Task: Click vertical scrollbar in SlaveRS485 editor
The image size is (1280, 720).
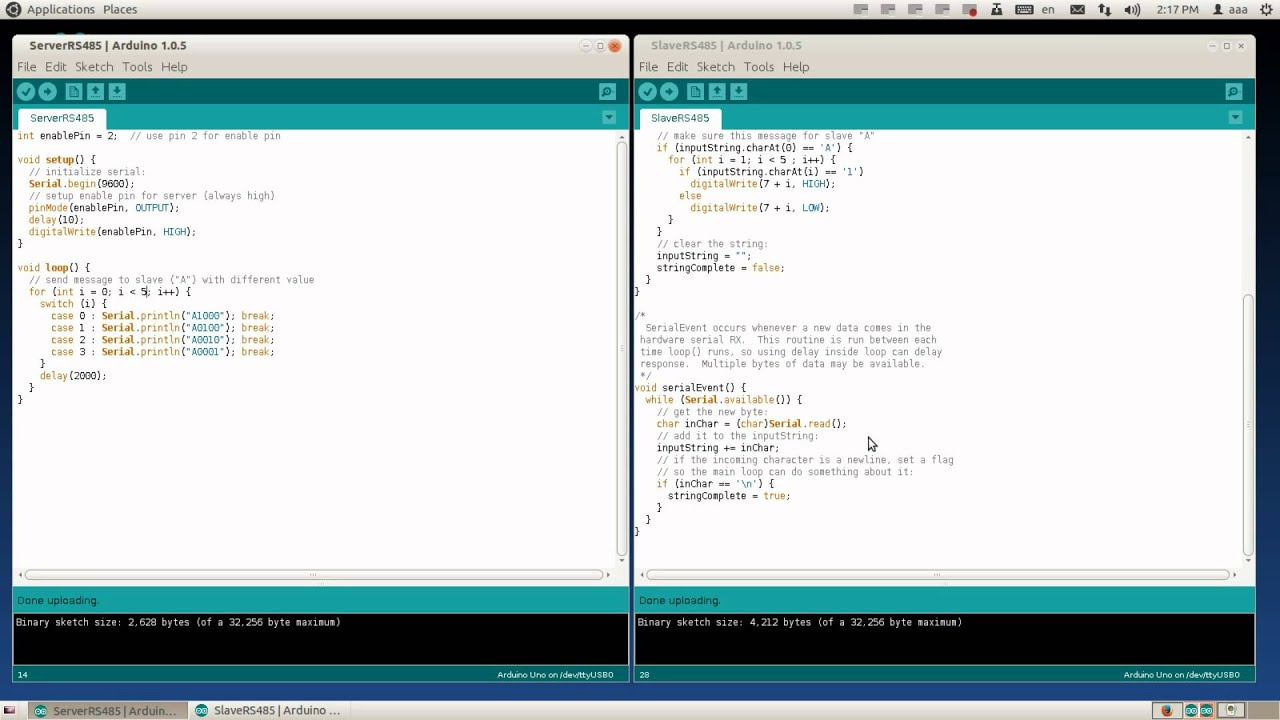Action: 1247,424
